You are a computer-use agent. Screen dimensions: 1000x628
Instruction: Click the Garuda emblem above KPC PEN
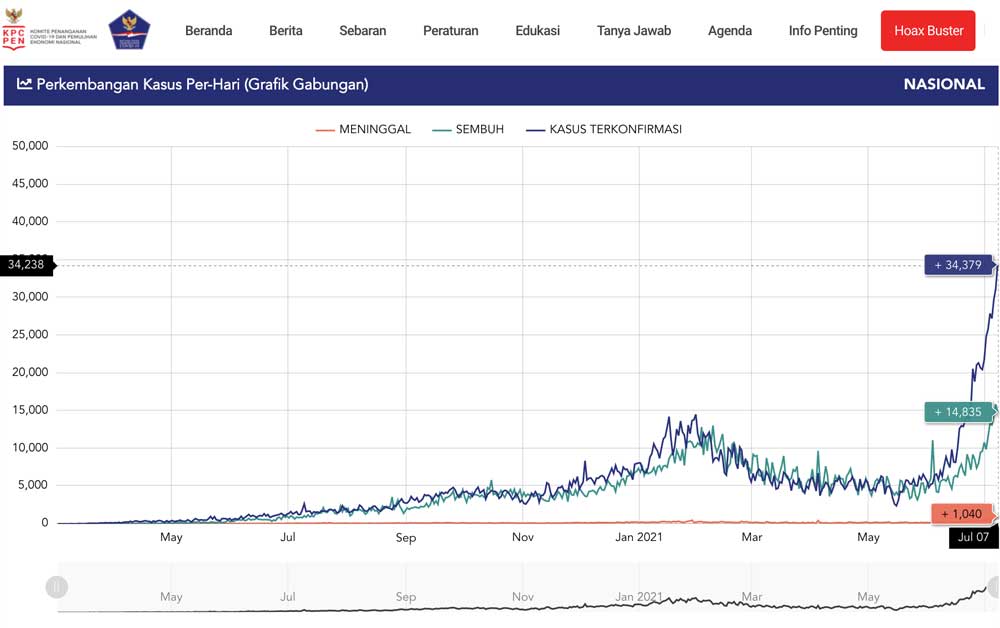pyautogui.click(x=13, y=17)
